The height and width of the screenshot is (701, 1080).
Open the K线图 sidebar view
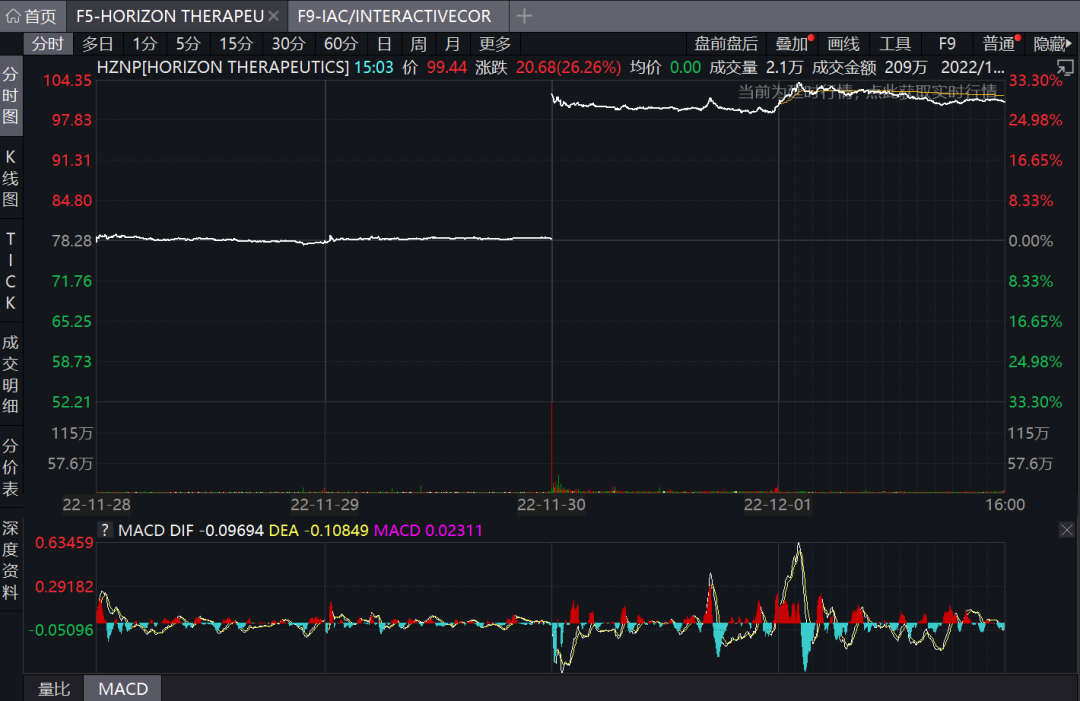[11, 178]
